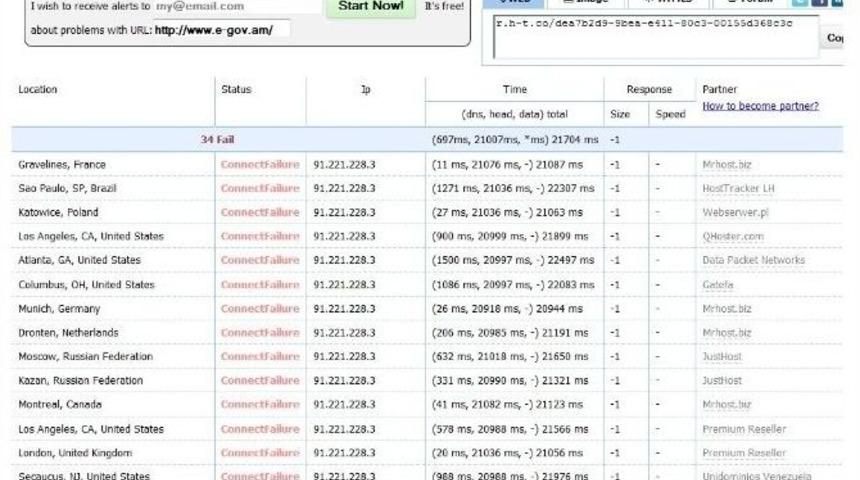Click ConnectFailure status in the Katowice row
Screen dimensions: 860x480
click(260, 213)
